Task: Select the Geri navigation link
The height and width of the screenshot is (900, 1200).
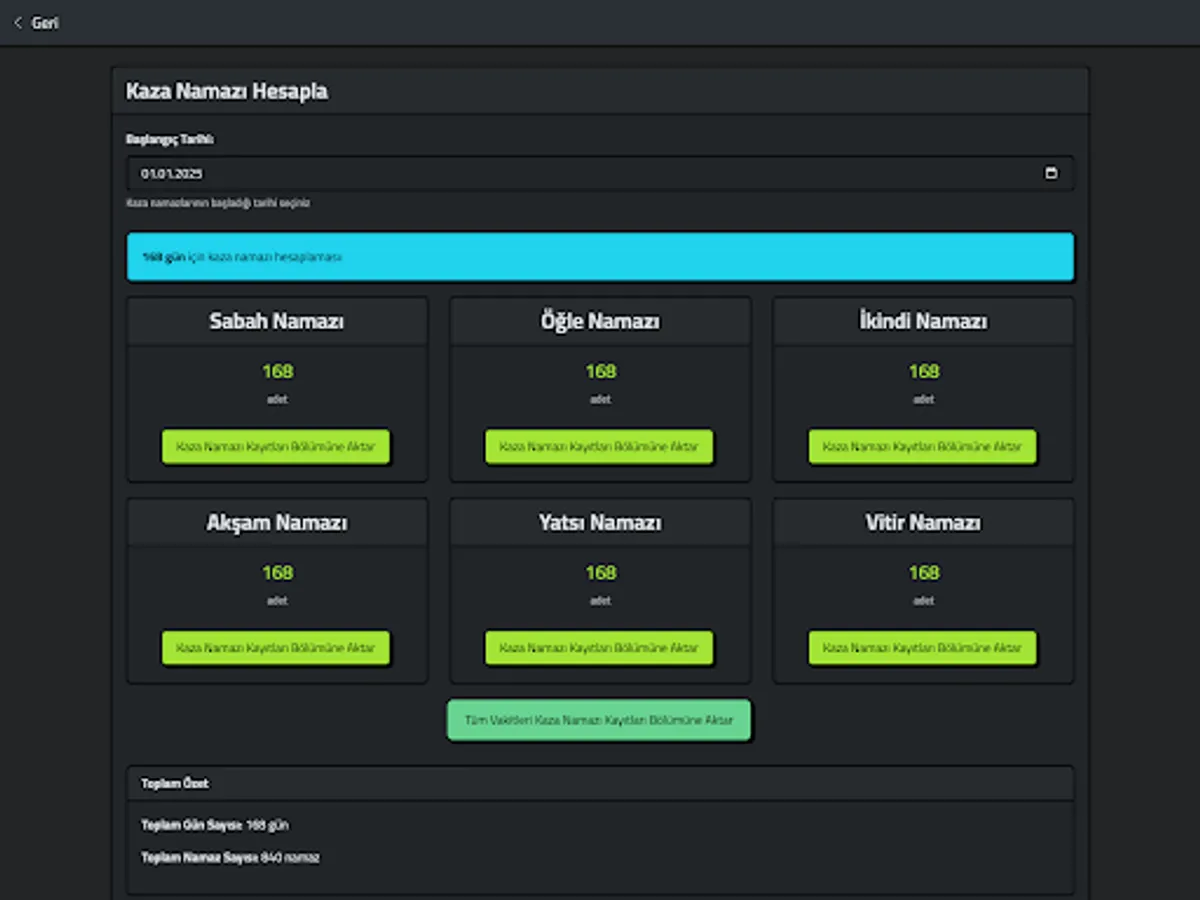Action: (x=44, y=22)
